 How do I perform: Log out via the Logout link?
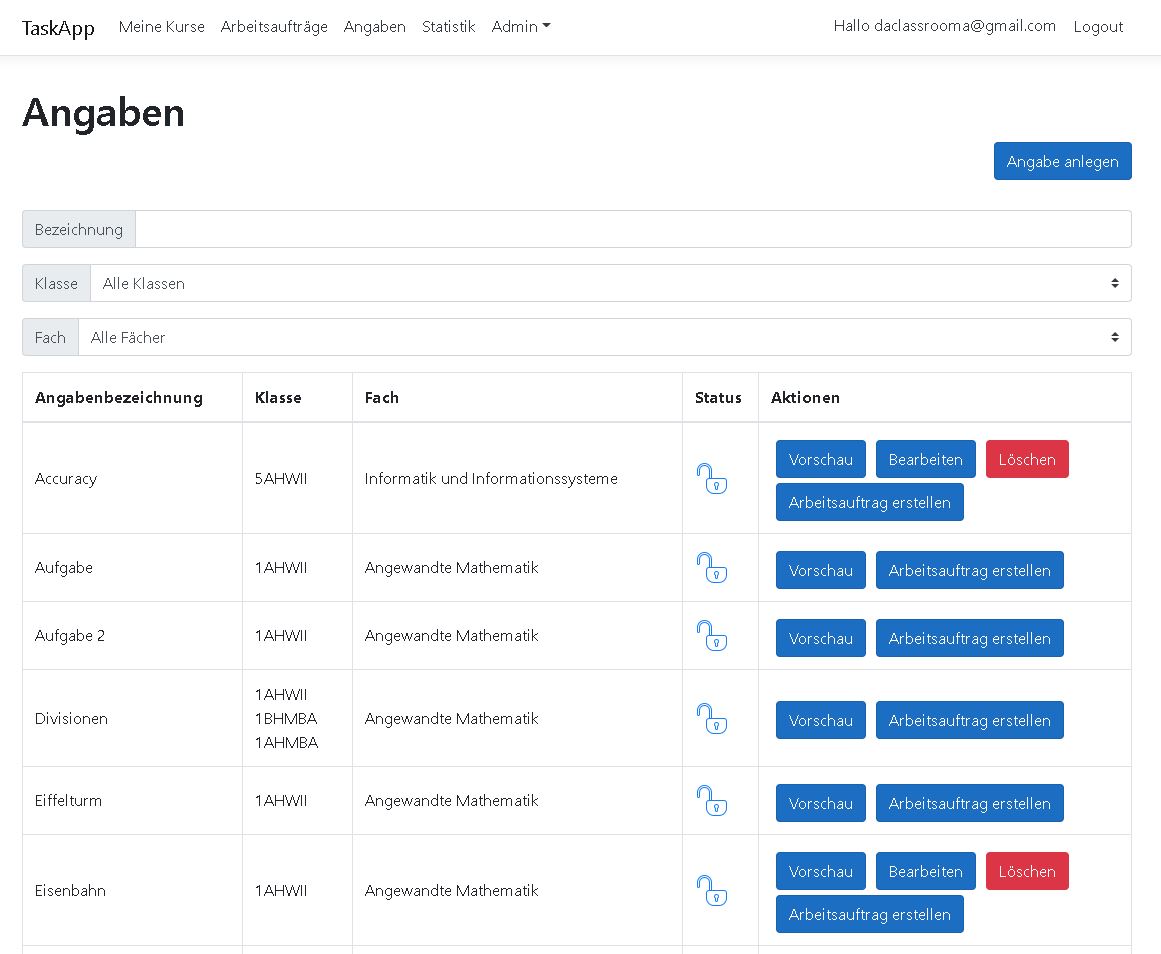coord(1098,27)
